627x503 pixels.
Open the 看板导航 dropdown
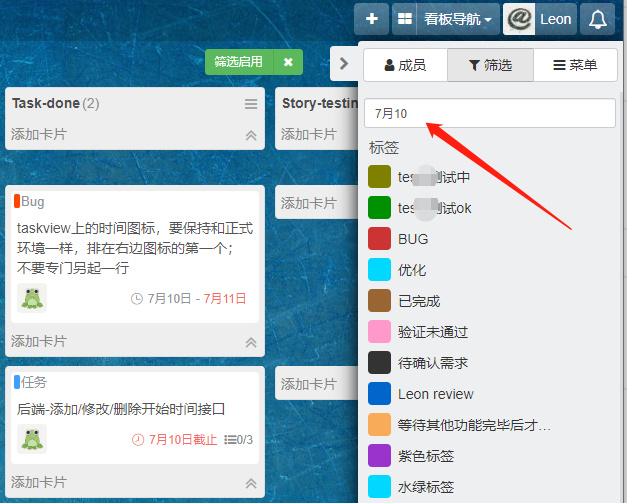[447, 18]
